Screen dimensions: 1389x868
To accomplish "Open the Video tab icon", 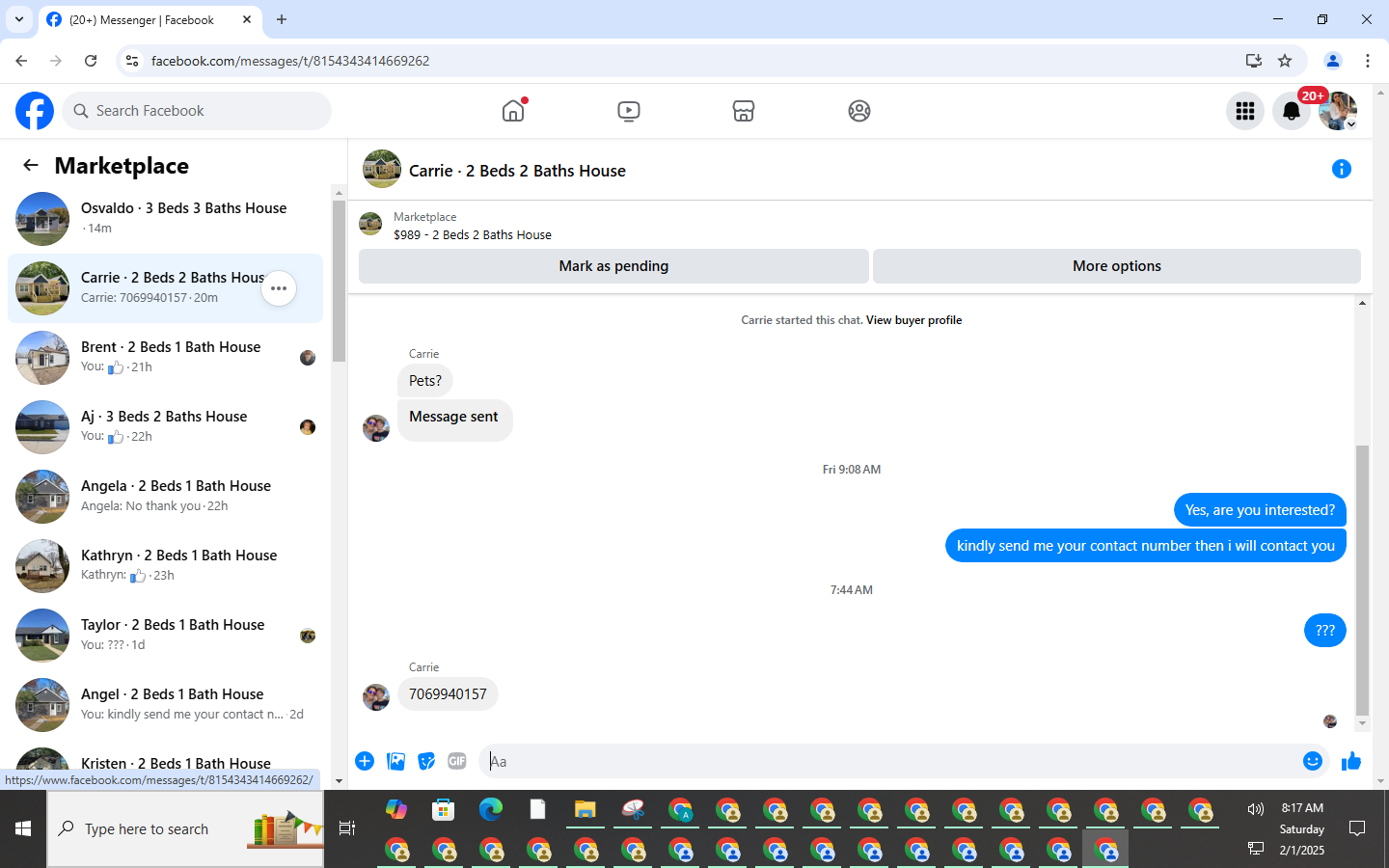I will pyautogui.click(x=628, y=111).
